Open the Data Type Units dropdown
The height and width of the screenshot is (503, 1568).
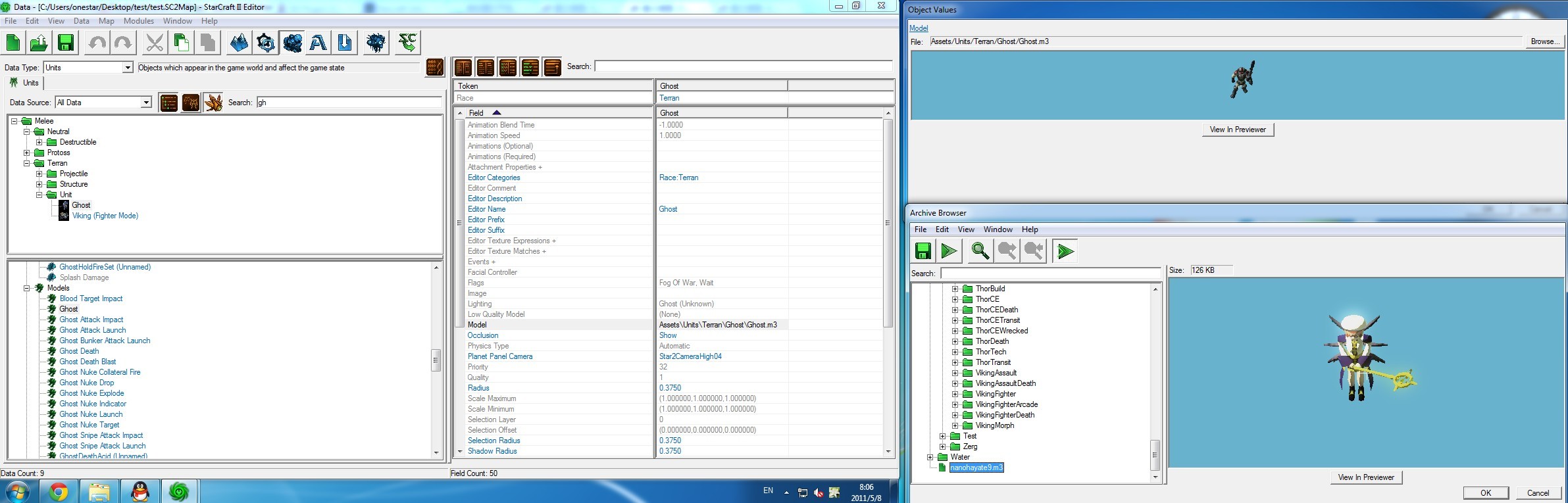(x=128, y=68)
